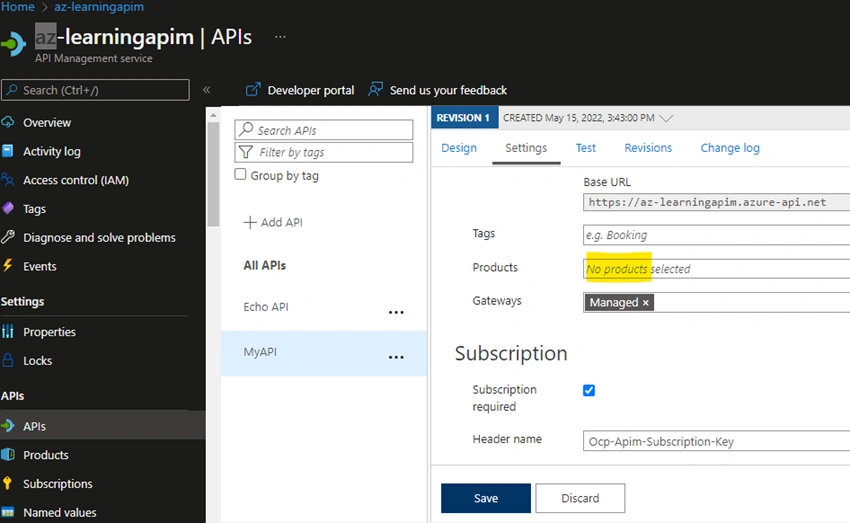This screenshot has height=523, width=850.
Task: Click the Properties sliders icon
Action: point(8,331)
